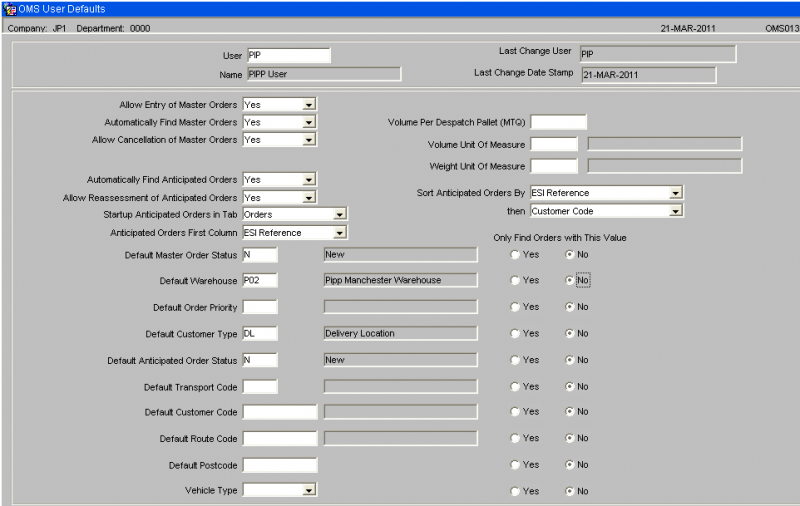Viewport: 800px width, 506px height.
Task: Select No for Default Warehouse
Action: (569, 280)
